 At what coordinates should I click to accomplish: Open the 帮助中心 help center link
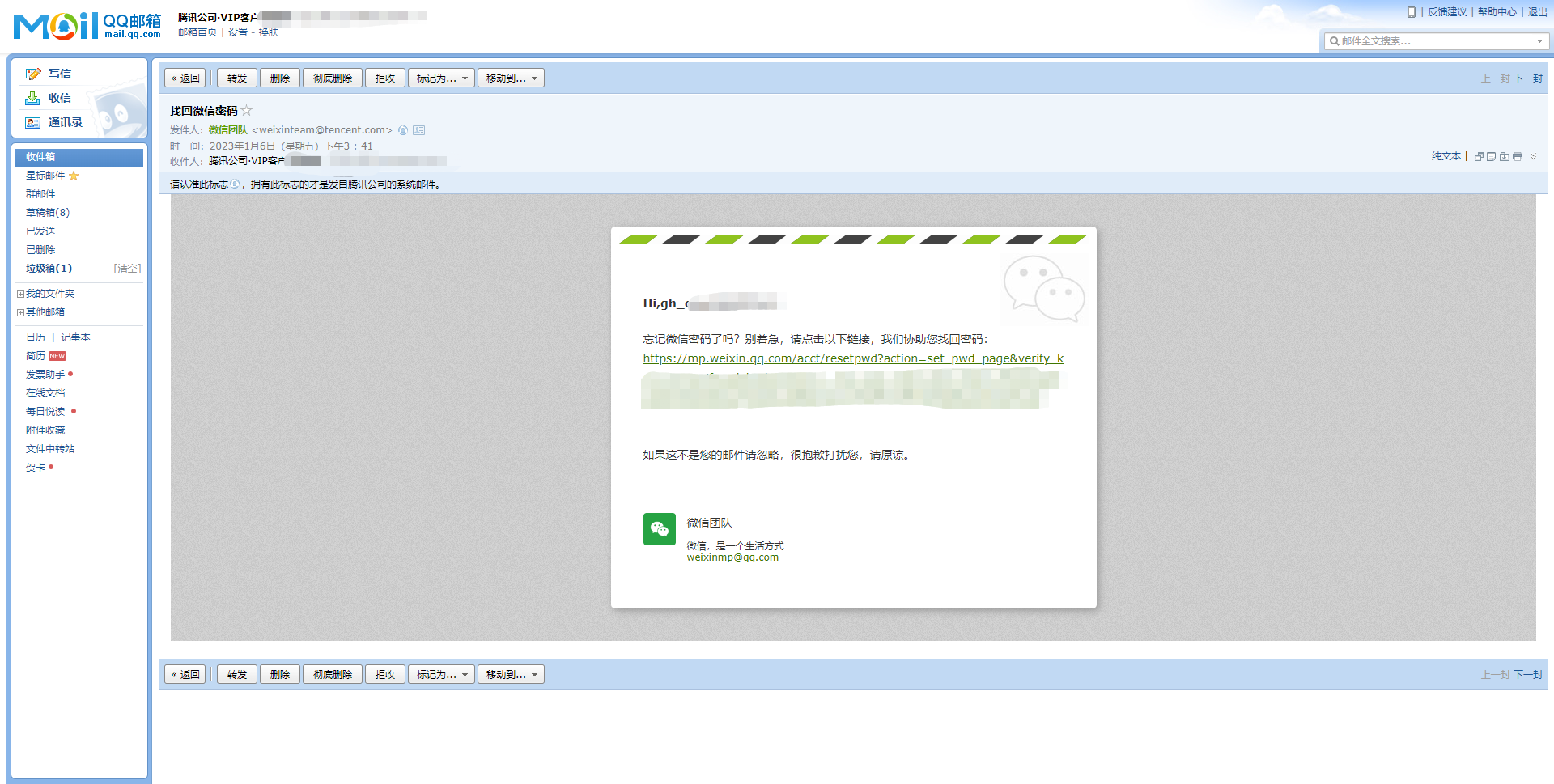(1497, 12)
